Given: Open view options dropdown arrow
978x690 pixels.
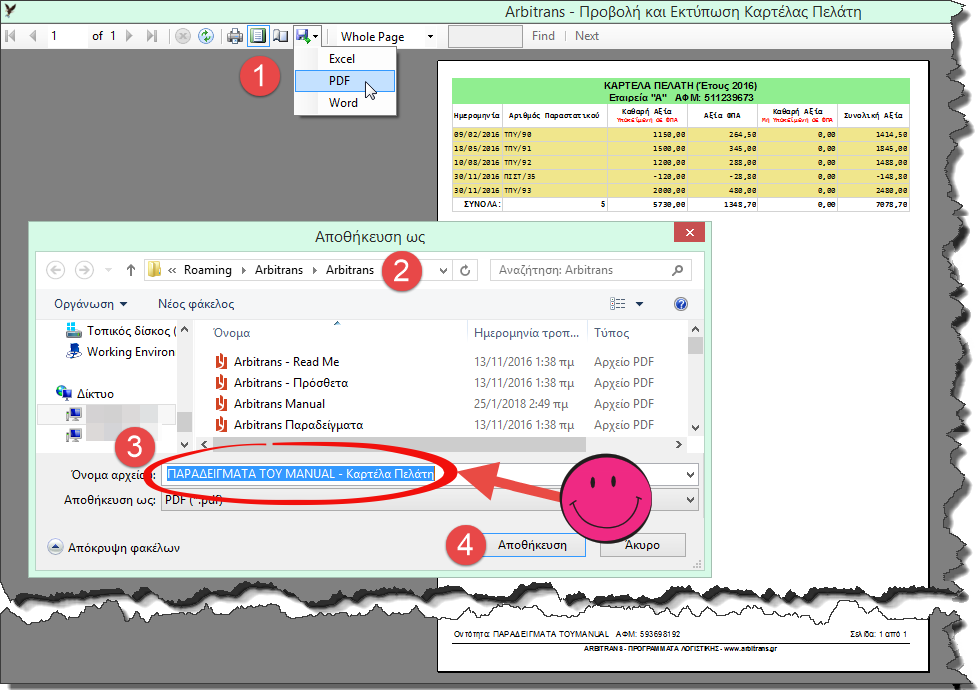Looking at the screenshot, I should (639, 304).
